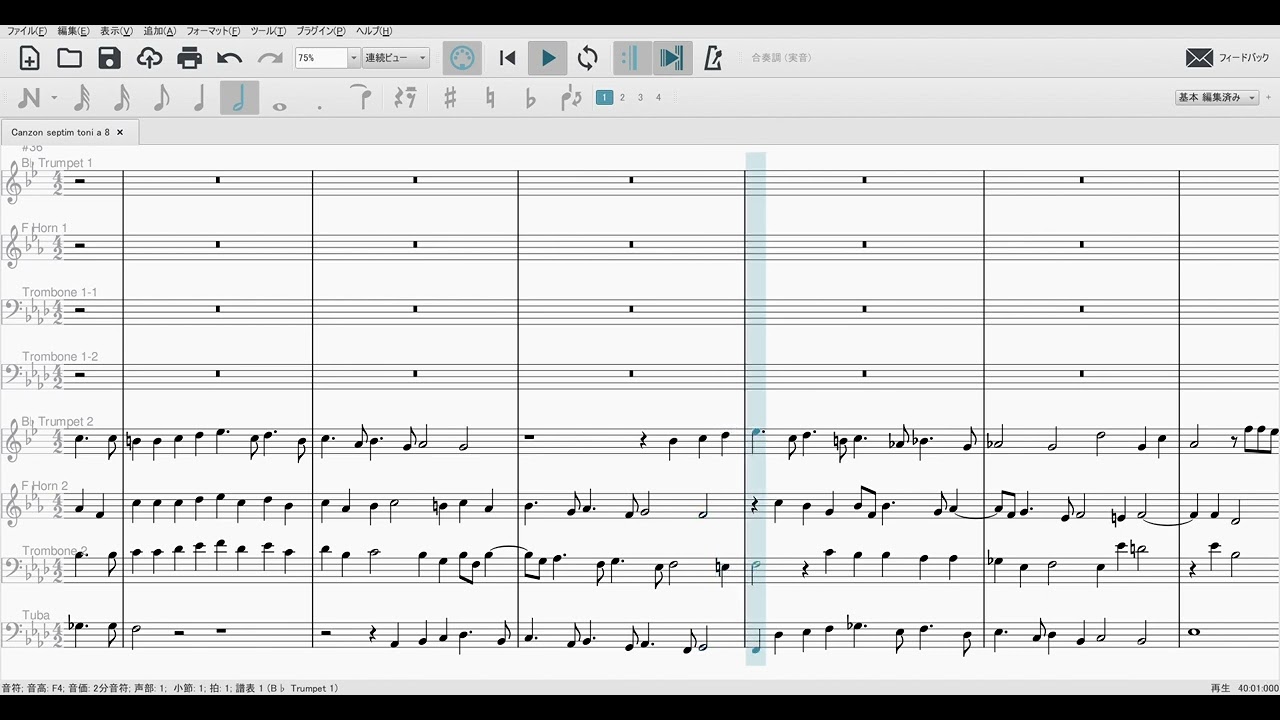Viewport: 1280px width, 720px height.
Task: Click the B♭ Trumpet 1 staff label
Action: (57, 163)
